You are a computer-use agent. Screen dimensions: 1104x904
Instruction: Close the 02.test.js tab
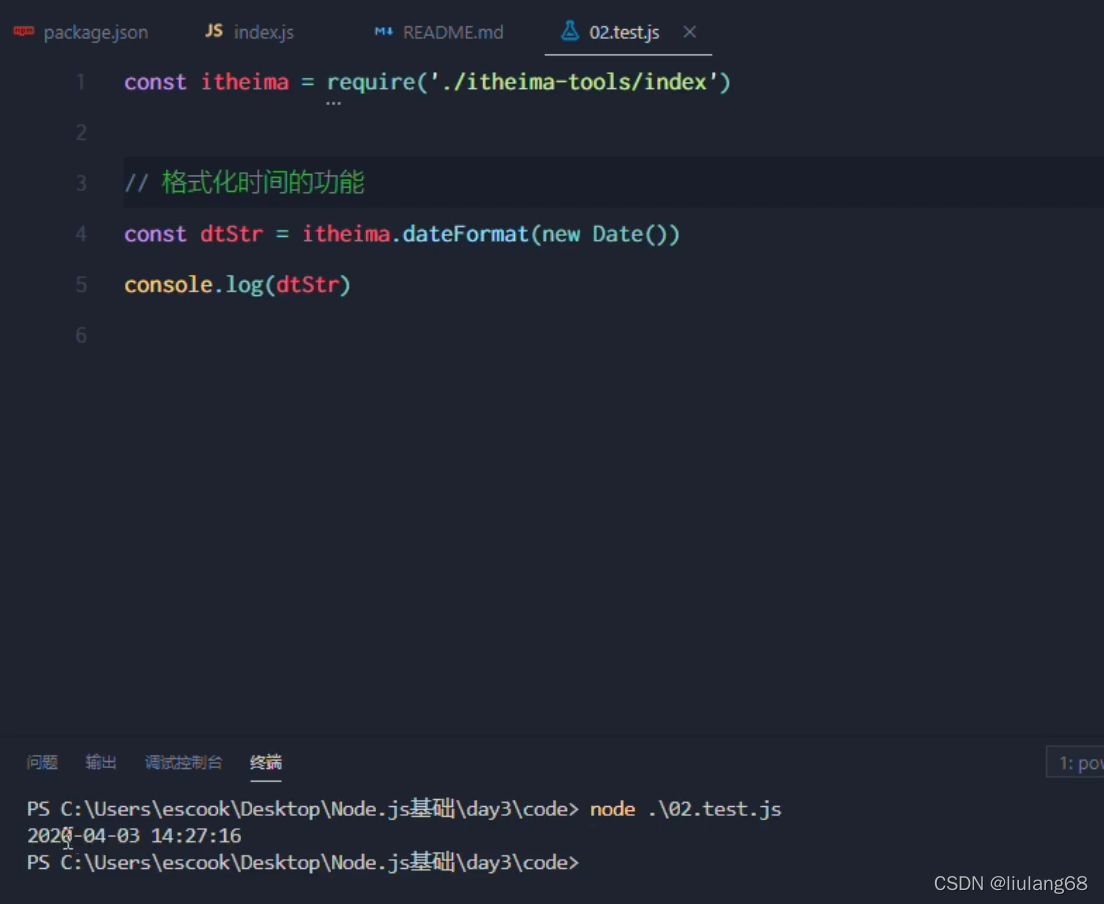click(690, 32)
